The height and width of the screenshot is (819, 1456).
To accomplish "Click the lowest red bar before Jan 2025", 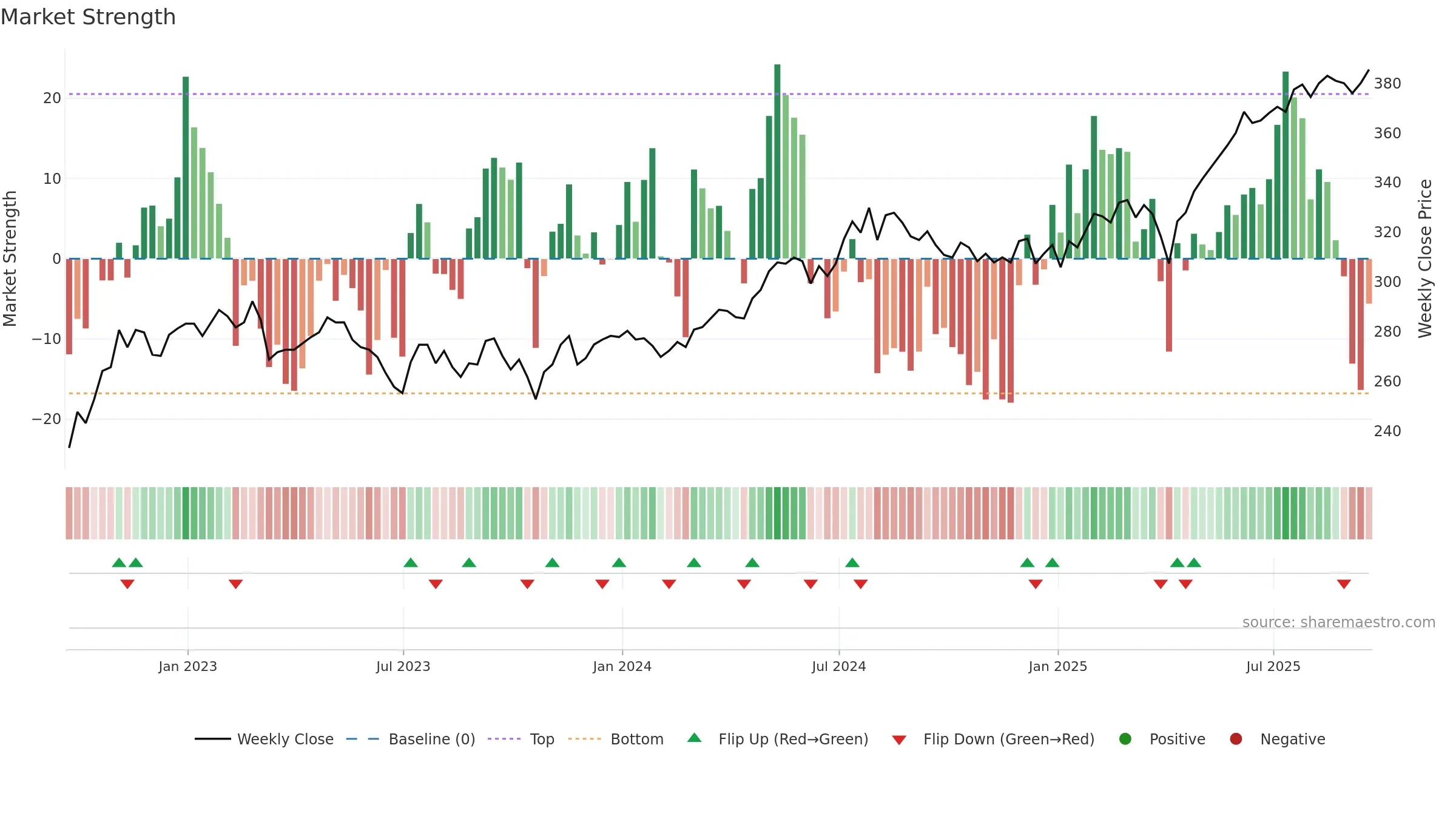I will coord(1011,331).
